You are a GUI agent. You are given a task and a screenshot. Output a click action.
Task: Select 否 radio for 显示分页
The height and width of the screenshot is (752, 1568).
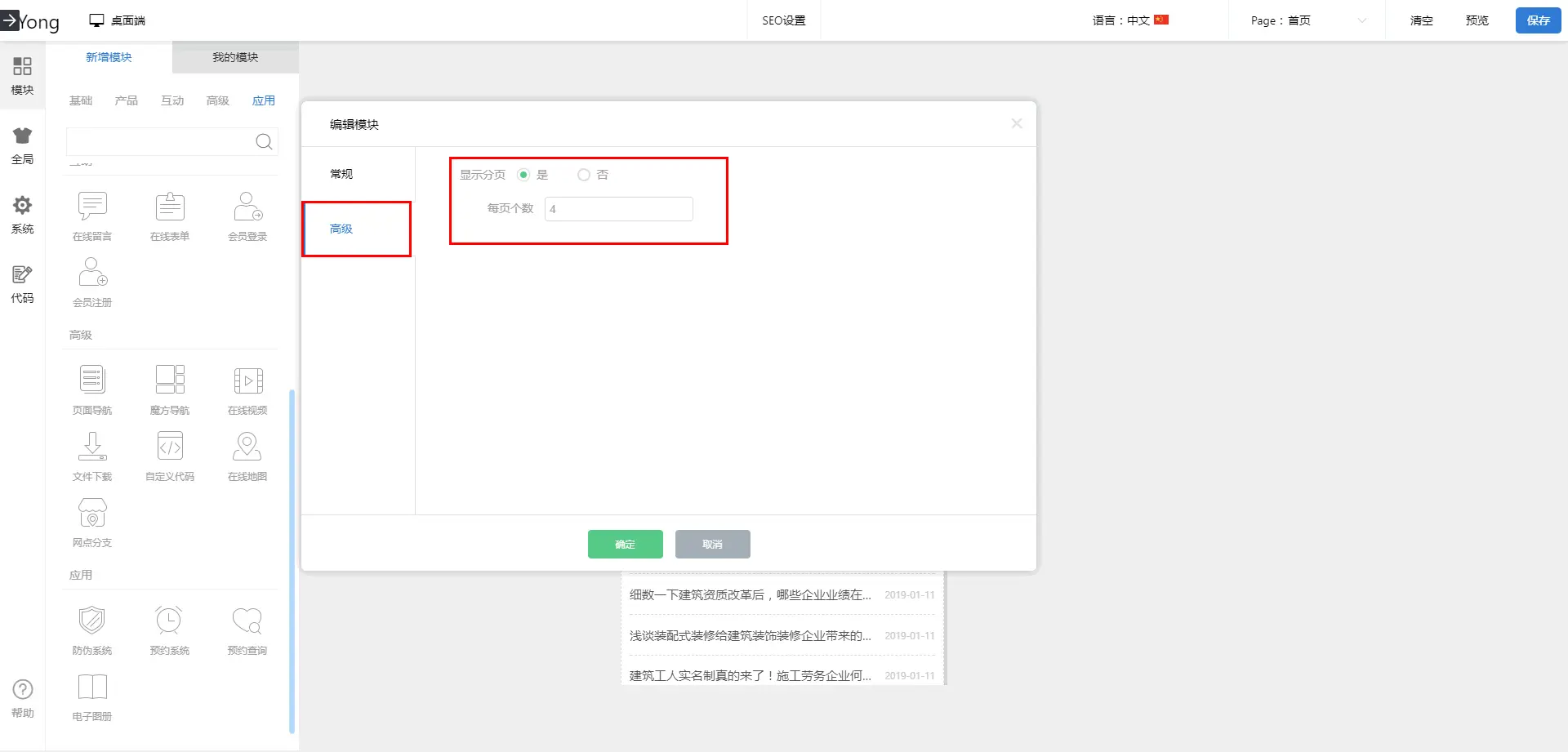(x=583, y=175)
